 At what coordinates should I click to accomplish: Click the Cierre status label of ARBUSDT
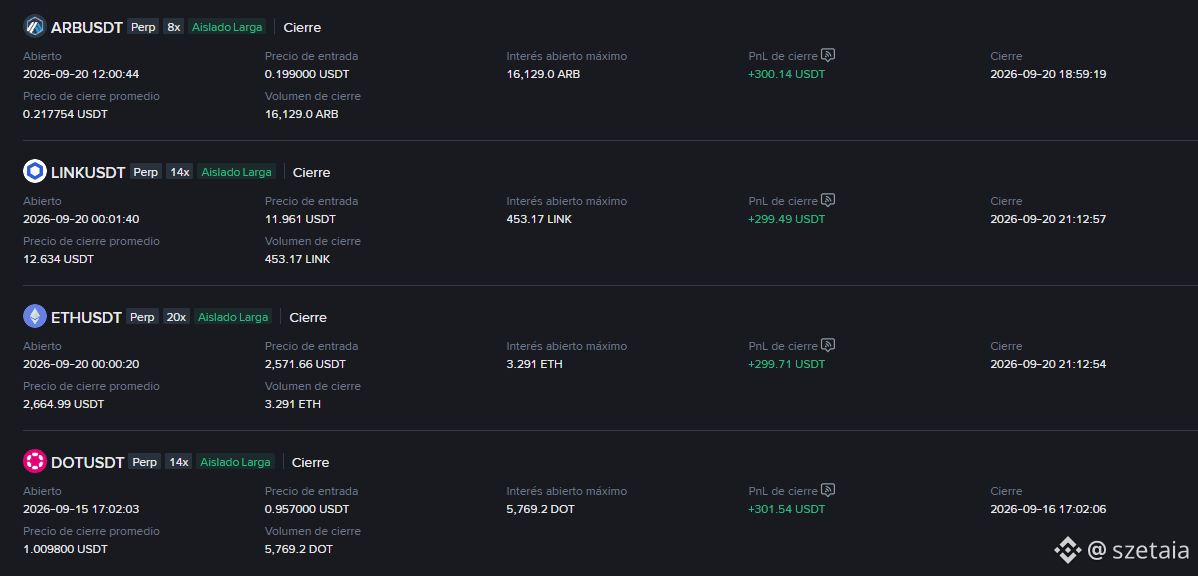pyautogui.click(x=302, y=28)
